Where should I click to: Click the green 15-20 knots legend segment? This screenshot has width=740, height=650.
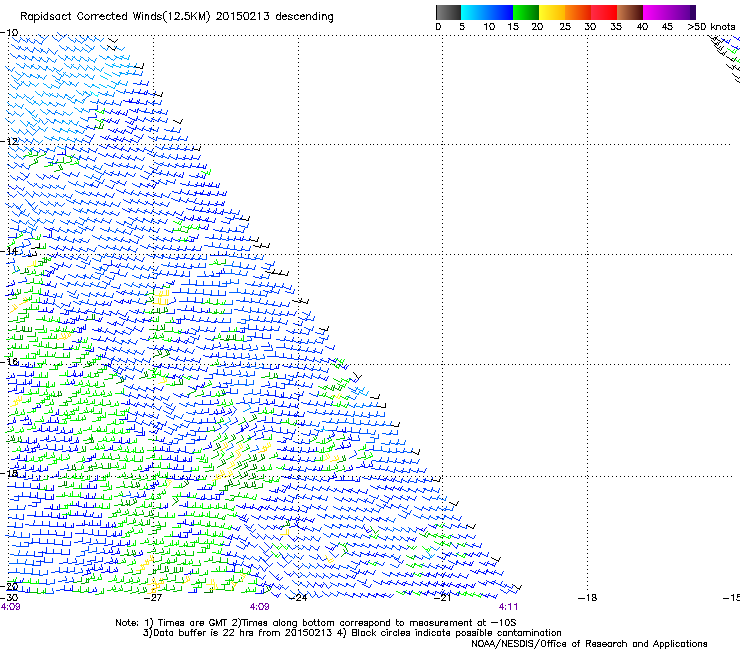[x=526, y=12]
